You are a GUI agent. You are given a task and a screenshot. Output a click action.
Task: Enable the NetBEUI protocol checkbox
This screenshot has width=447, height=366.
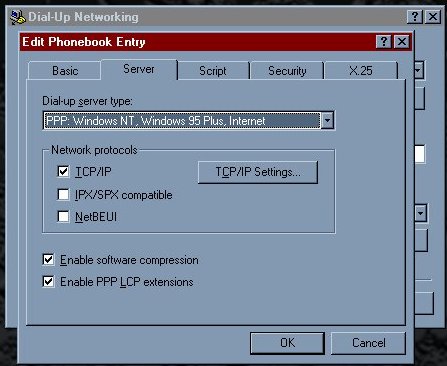tap(63, 217)
